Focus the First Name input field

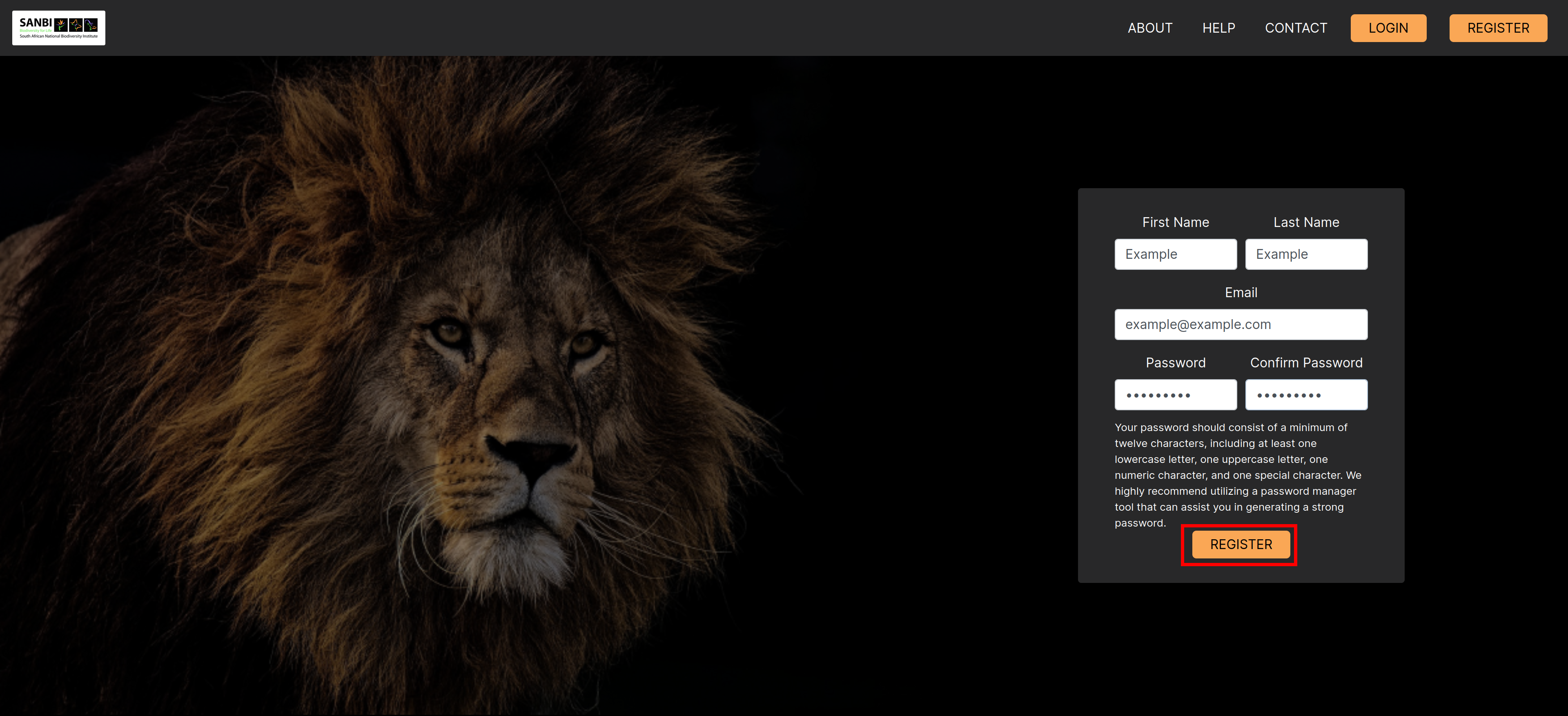1175,254
